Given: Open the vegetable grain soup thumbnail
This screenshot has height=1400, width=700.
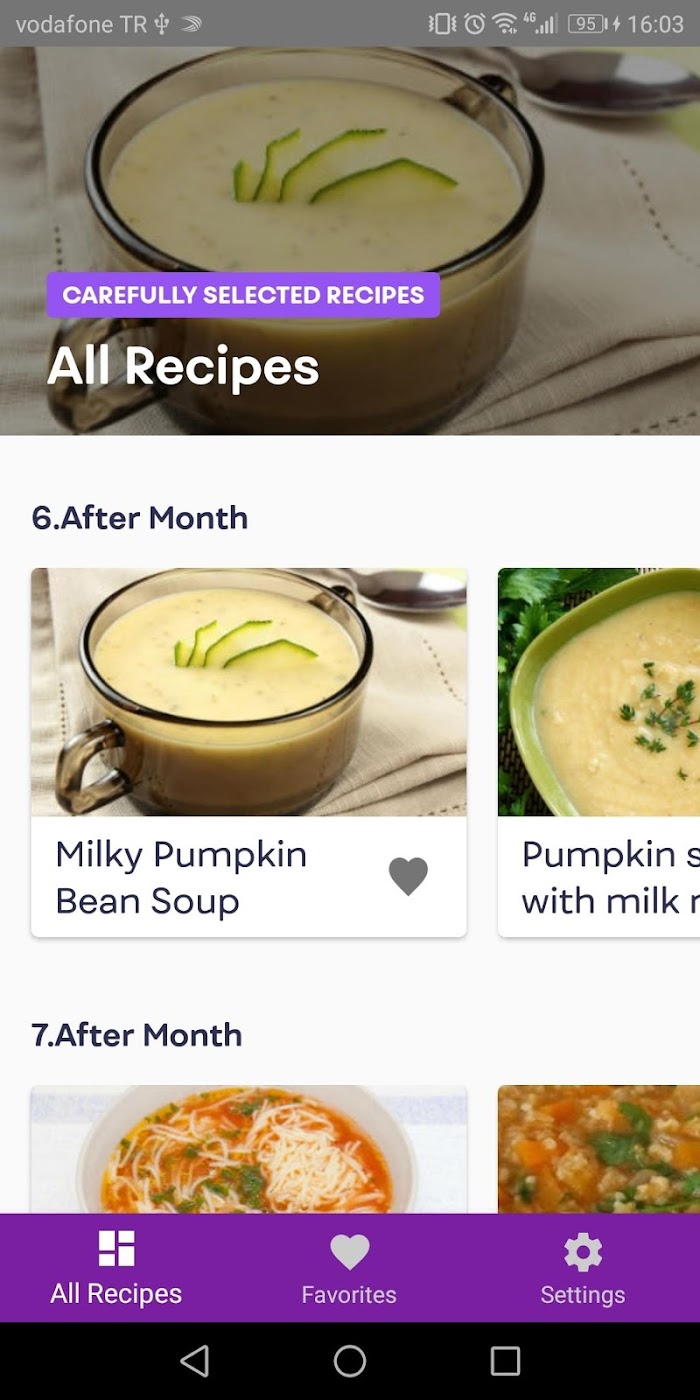Looking at the screenshot, I should (x=599, y=1150).
